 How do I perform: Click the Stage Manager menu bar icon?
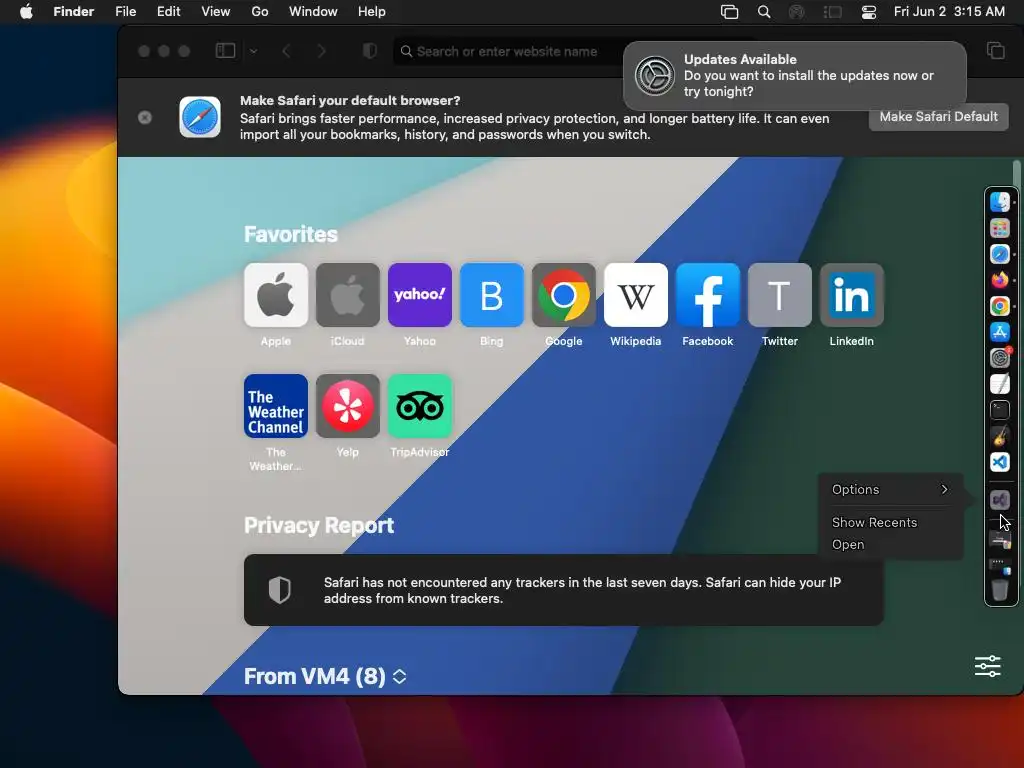(x=833, y=12)
